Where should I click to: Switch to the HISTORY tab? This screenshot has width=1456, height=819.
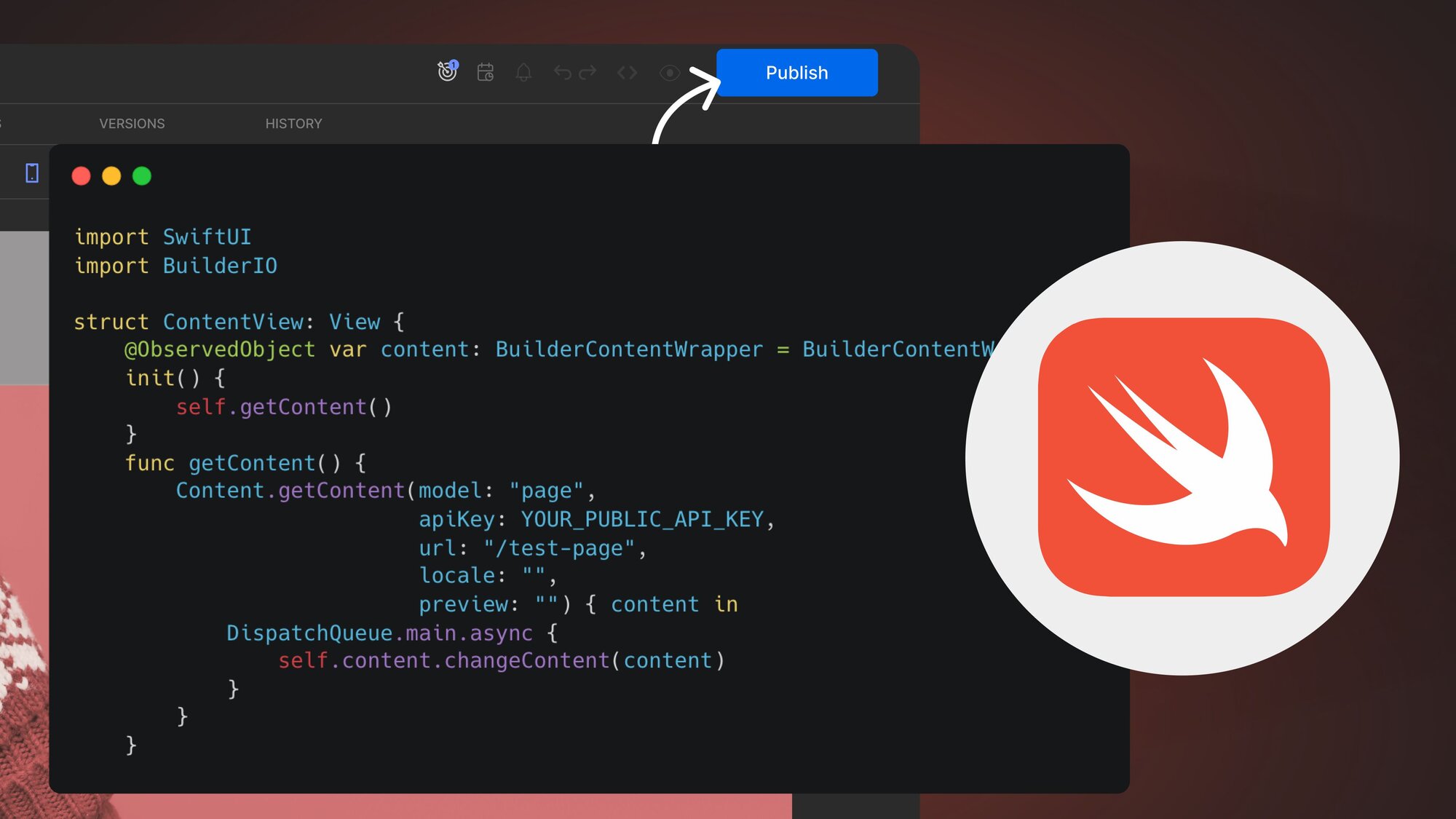point(293,124)
